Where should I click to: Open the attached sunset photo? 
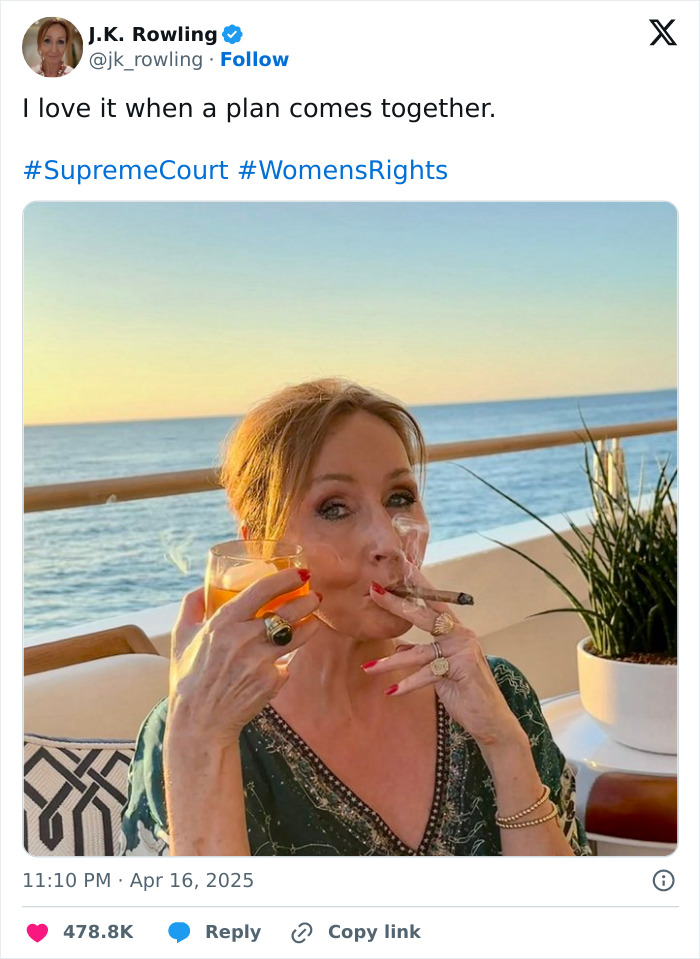click(350, 525)
